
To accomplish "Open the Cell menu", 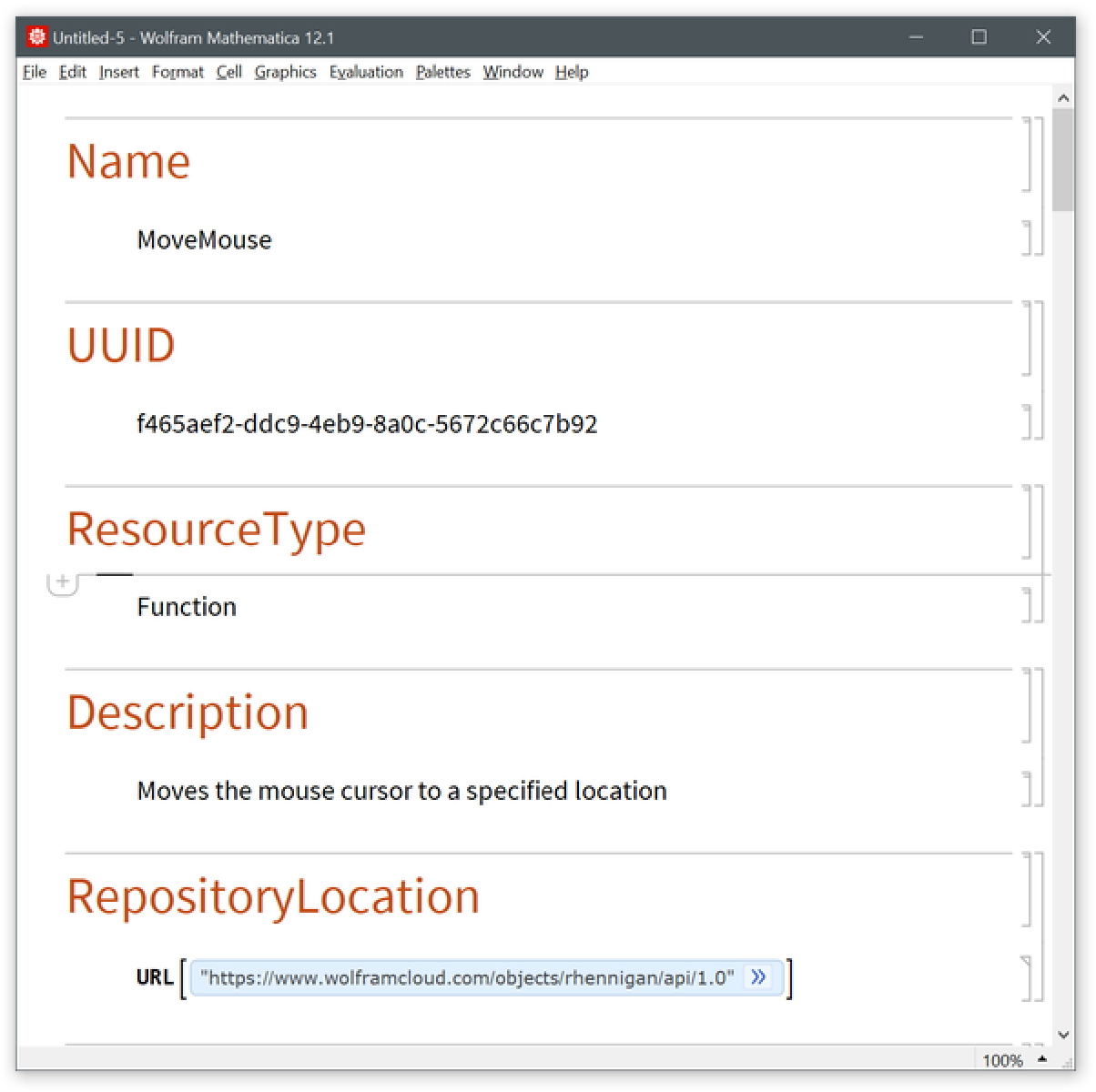I will [228, 72].
